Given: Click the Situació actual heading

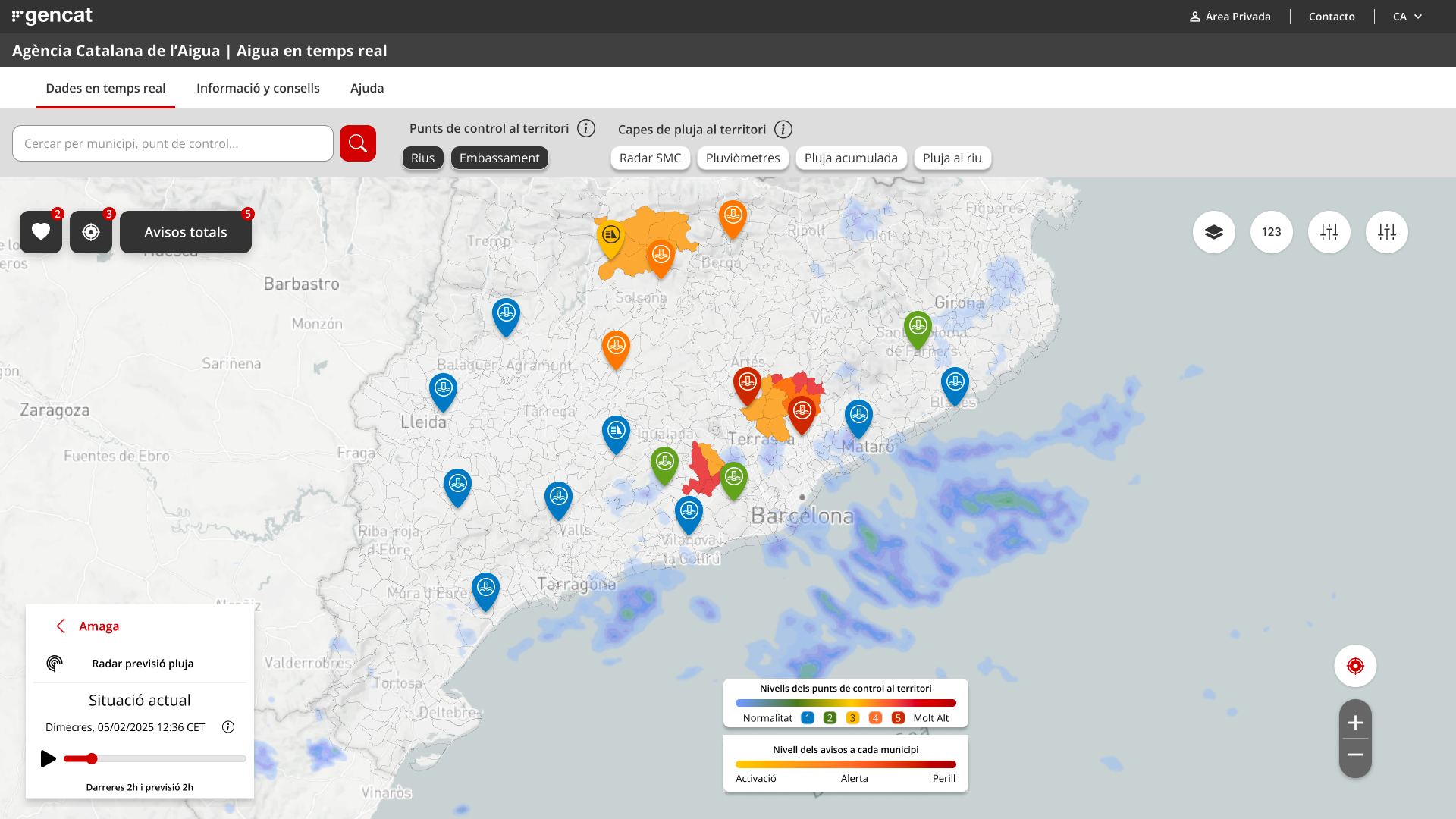Looking at the screenshot, I should click(140, 701).
